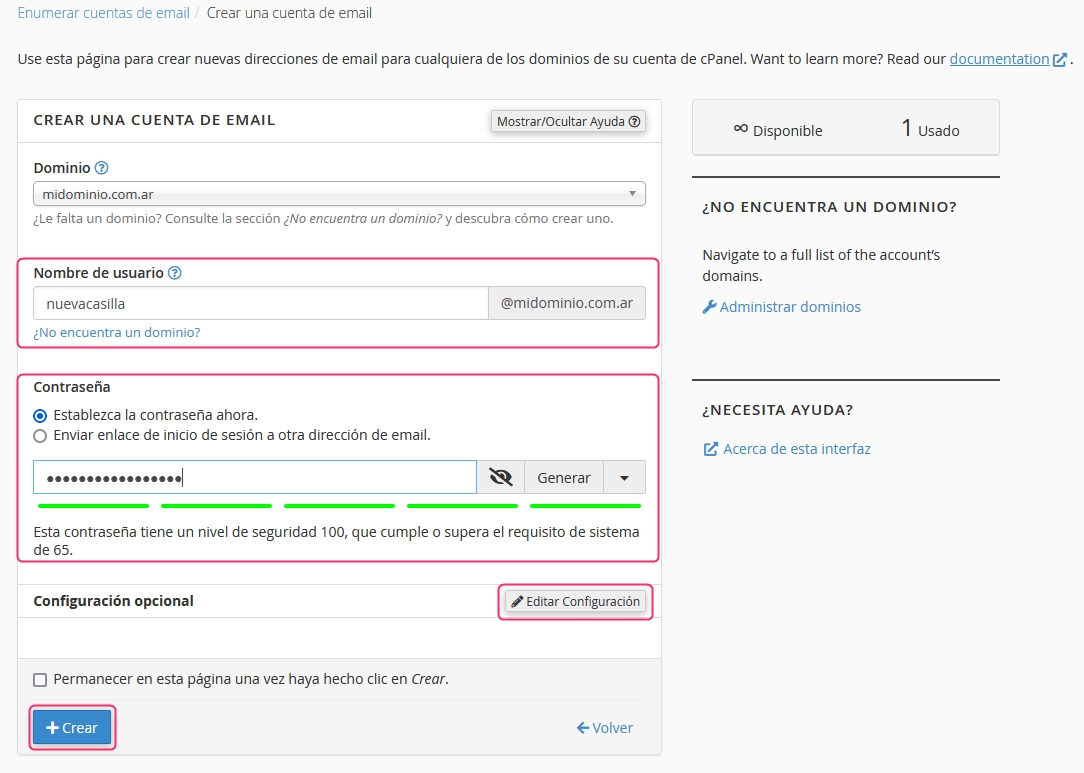Screen dimensions: 1084x773
Task: Go to 'Enumerar cuentas de email' breadcrumb
Action: point(102,13)
